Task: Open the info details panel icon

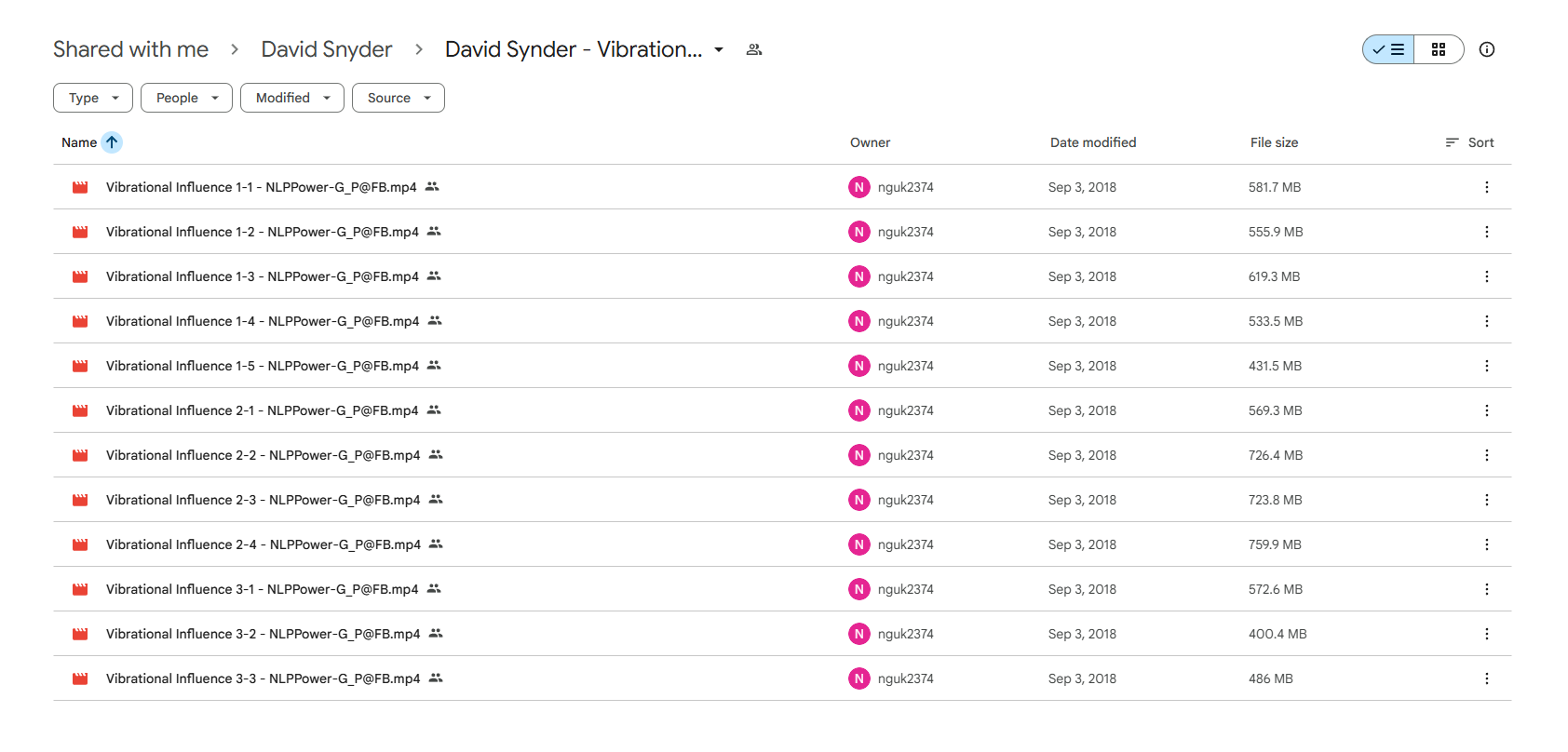Action: tap(1487, 49)
